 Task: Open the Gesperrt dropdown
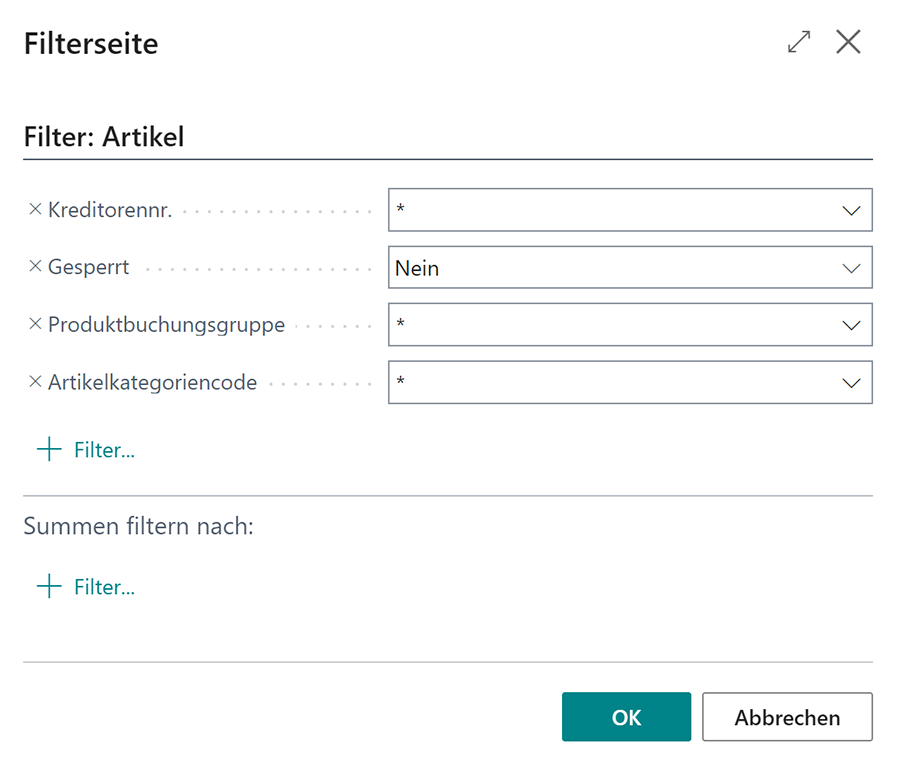(851, 267)
